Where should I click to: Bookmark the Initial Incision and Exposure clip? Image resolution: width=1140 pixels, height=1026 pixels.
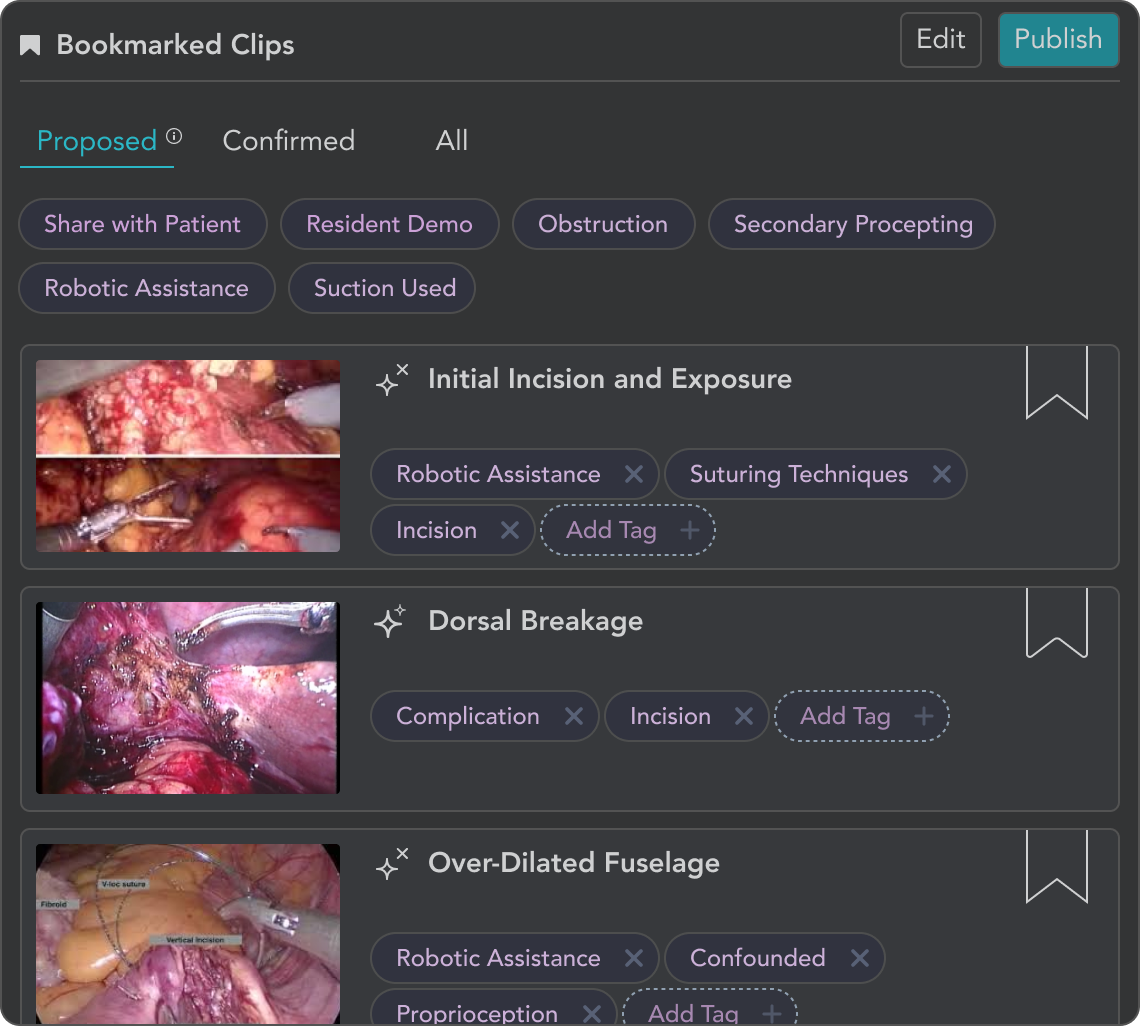pos(1056,382)
